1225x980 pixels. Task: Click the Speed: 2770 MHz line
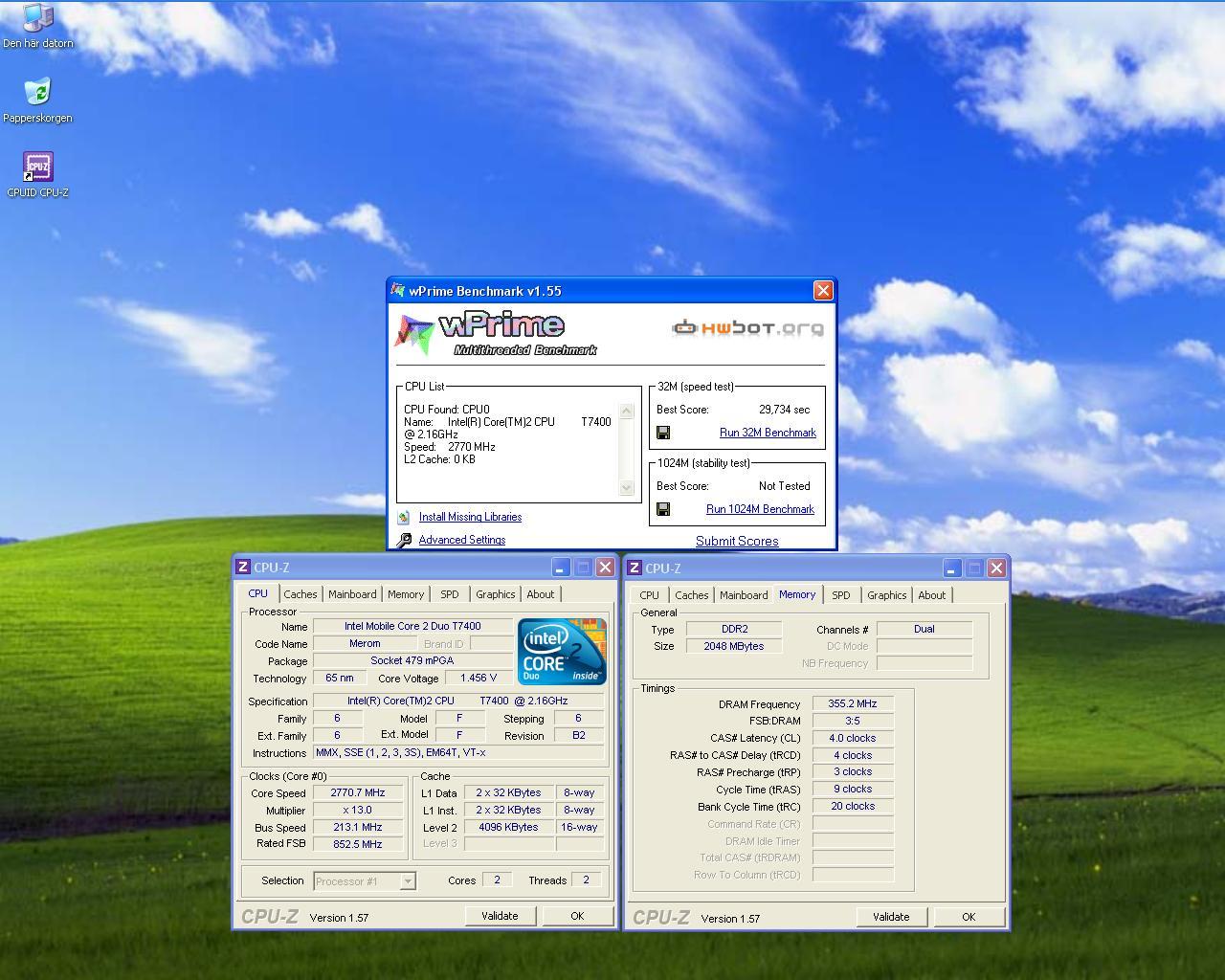tap(450, 447)
